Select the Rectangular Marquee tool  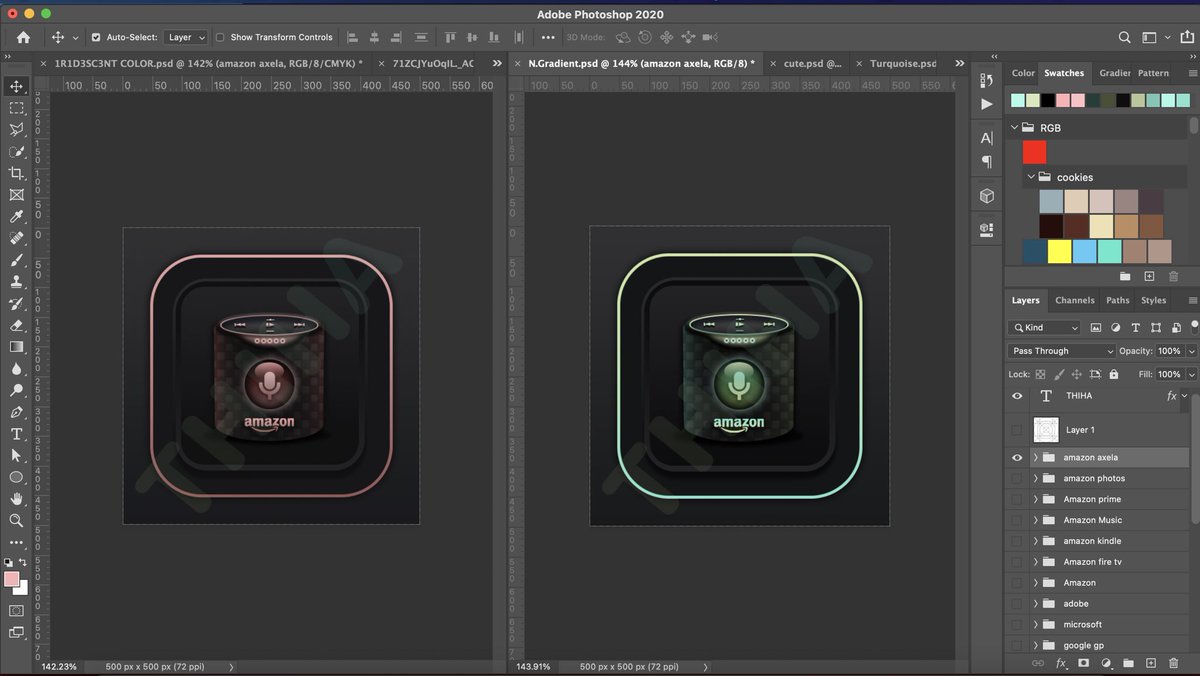(17, 108)
